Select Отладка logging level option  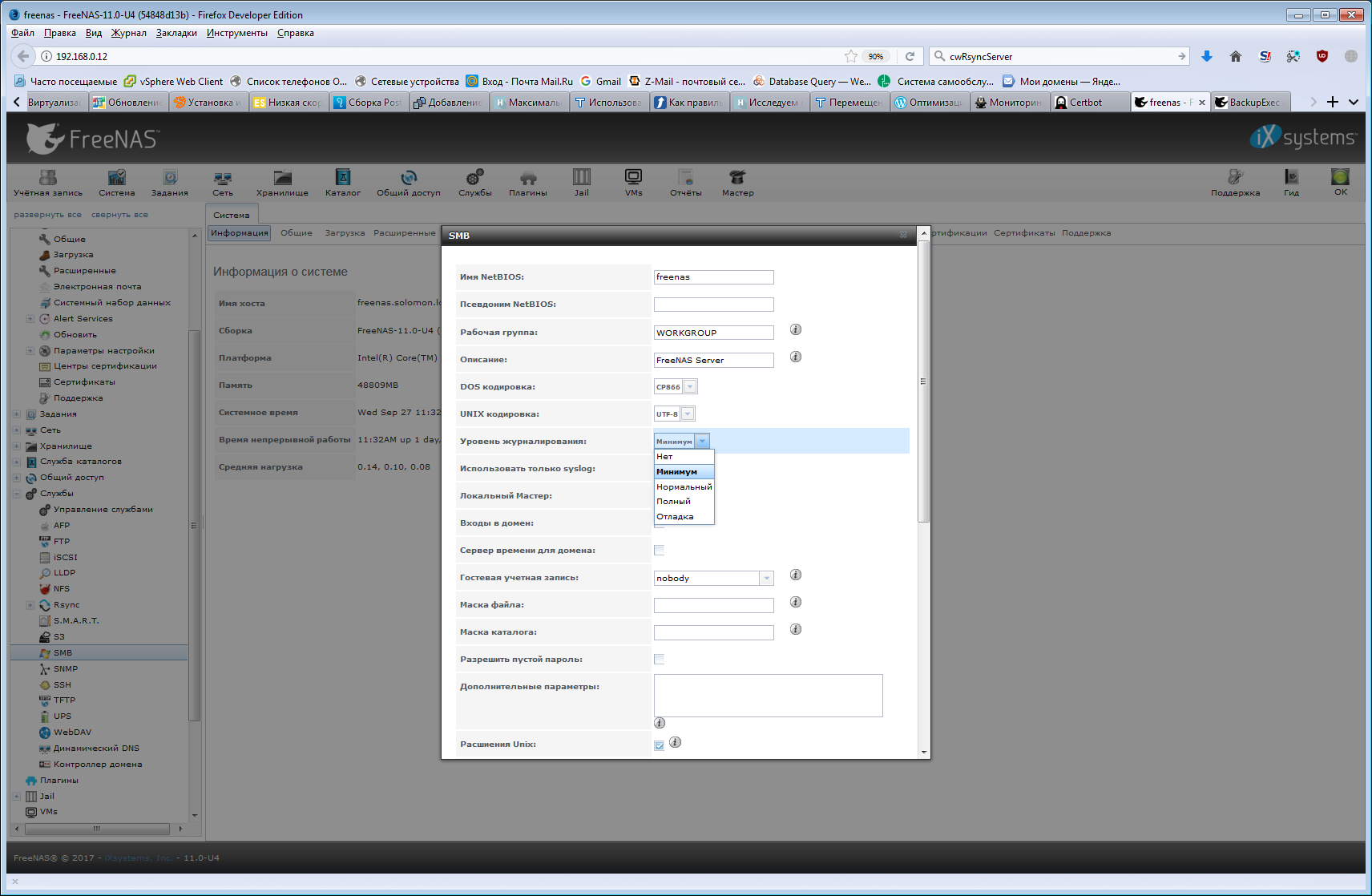click(x=684, y=517)
